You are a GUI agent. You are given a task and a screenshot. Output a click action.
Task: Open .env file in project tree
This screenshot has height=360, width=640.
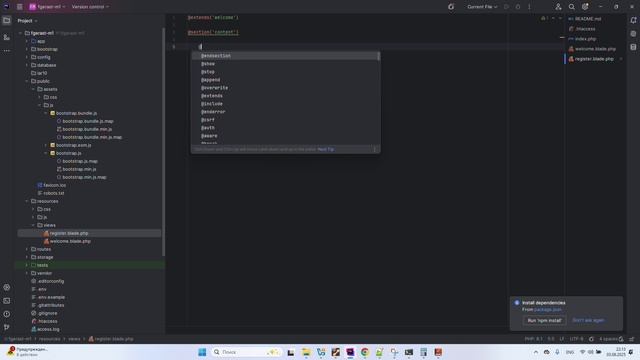[x=39, y=289]
